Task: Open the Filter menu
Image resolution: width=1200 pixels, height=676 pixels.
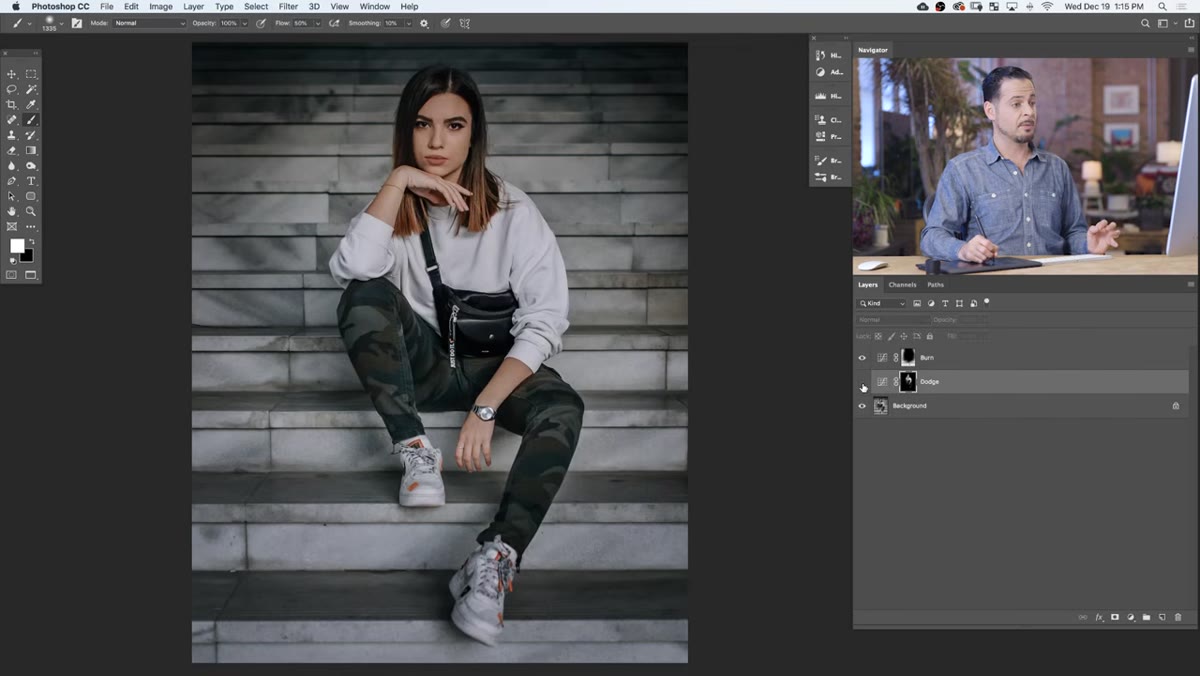Action: point(288,6)
